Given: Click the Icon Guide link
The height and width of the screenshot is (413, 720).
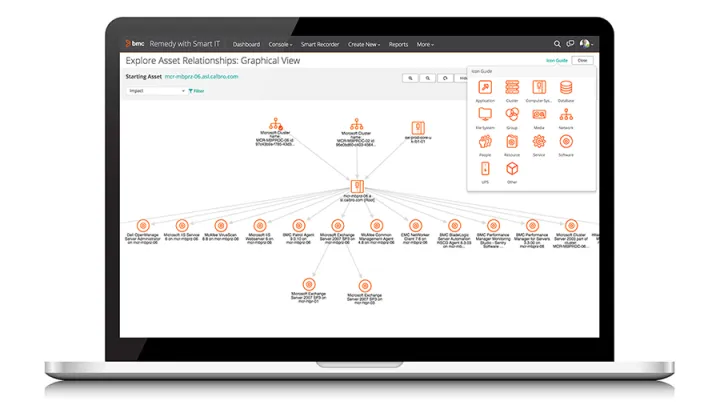Looking at the screenshot, I should (x=557, y=61).
